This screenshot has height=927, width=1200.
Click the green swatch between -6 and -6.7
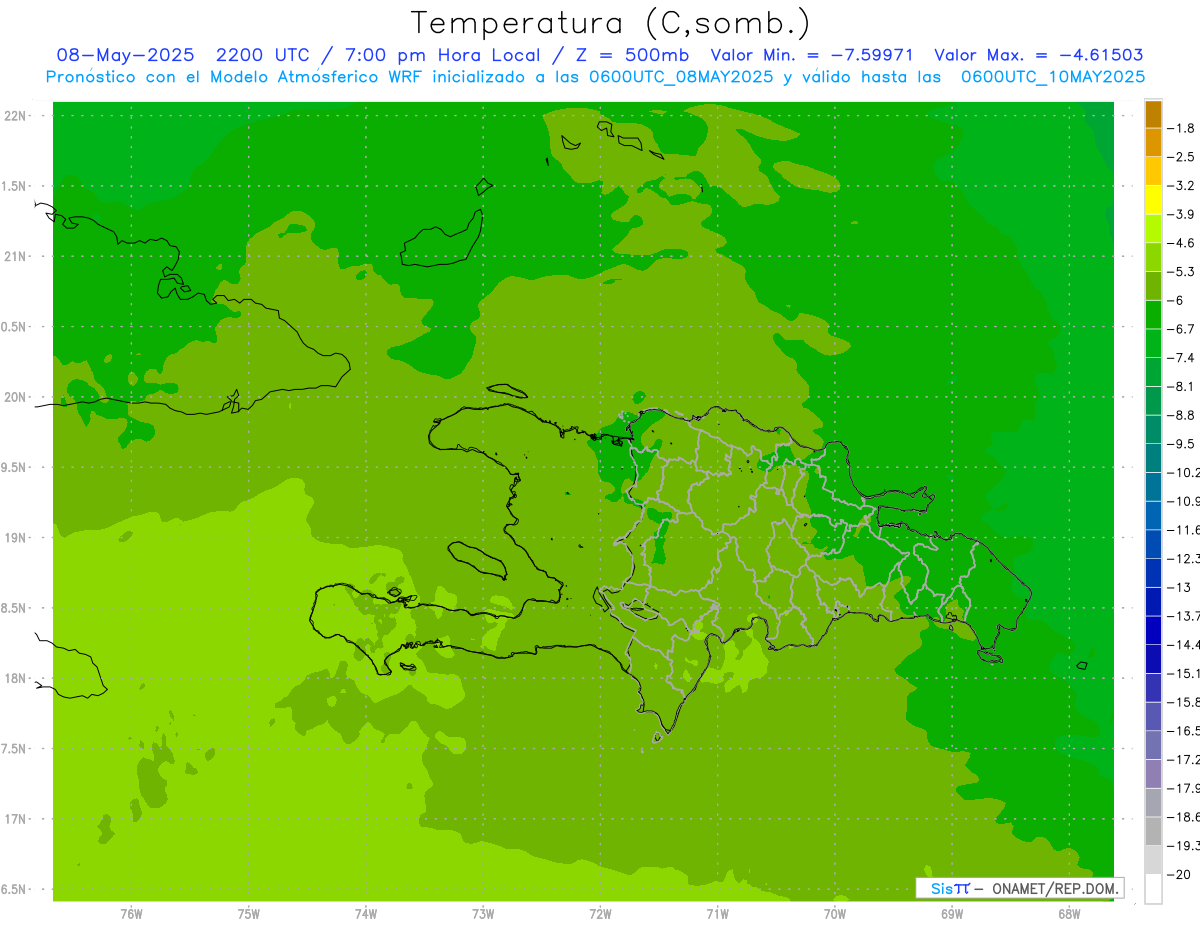click(1153, 315)
